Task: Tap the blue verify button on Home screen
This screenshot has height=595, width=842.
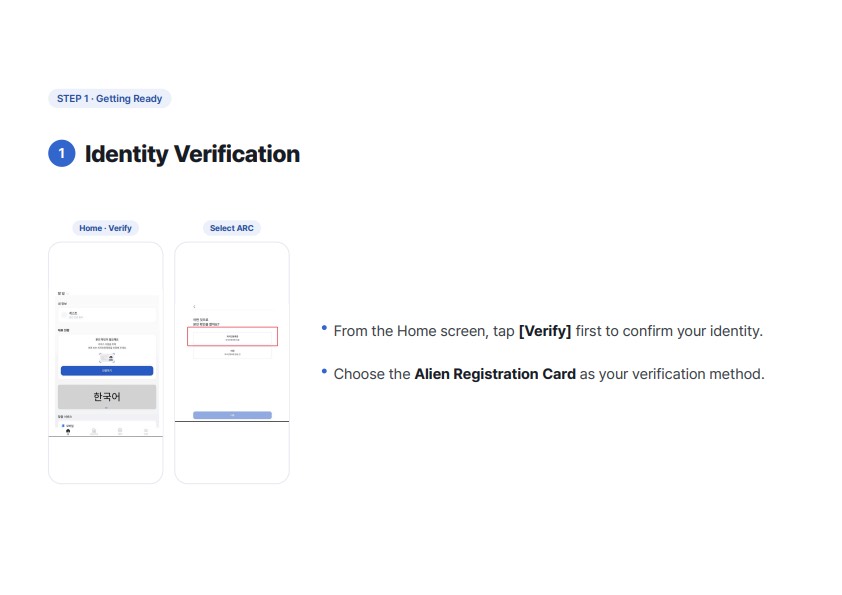Action: pyautogui.click(x=107, y=371)
